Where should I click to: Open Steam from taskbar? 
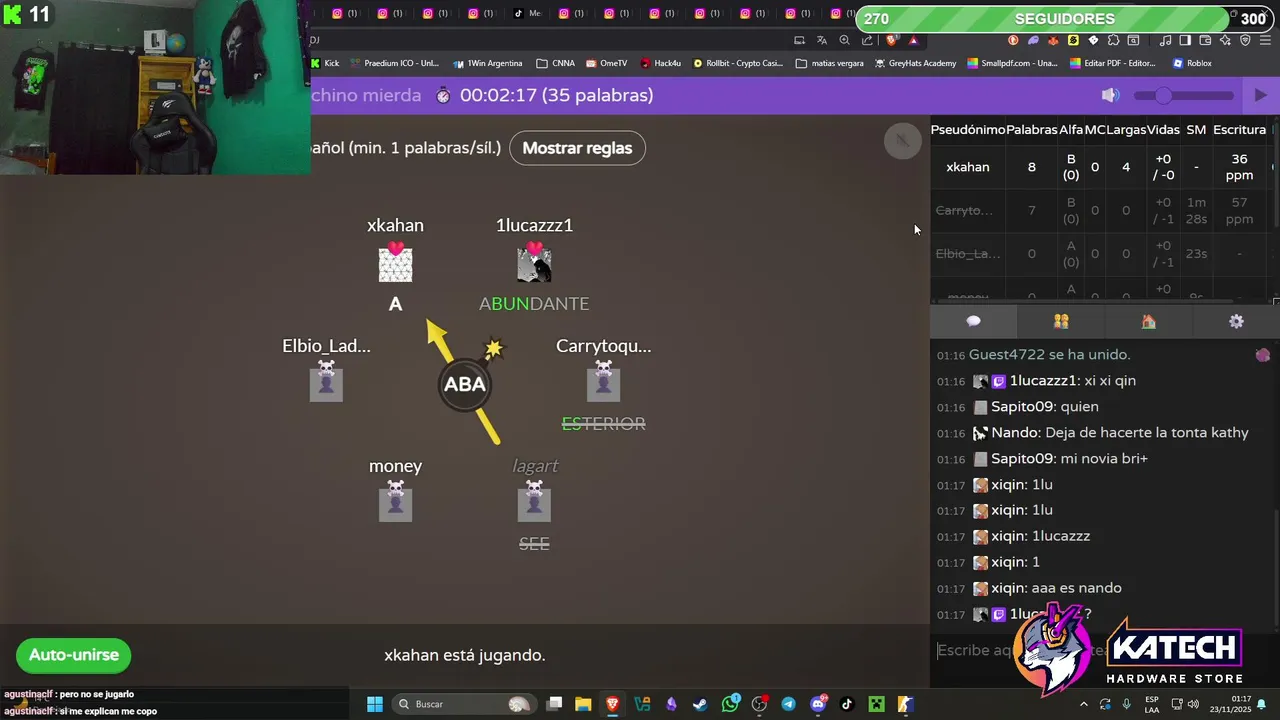tap(700, 704)
